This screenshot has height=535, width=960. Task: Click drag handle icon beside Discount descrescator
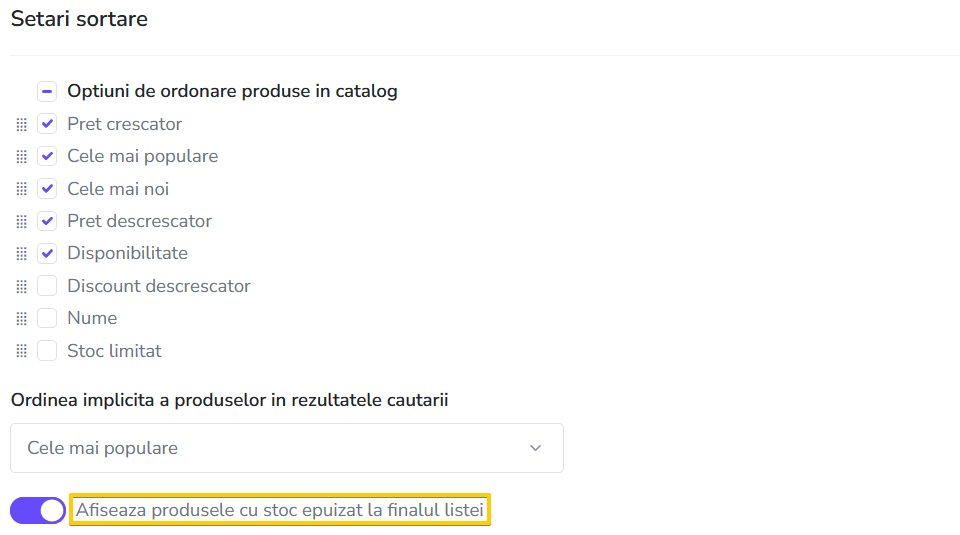coord(21,286)
